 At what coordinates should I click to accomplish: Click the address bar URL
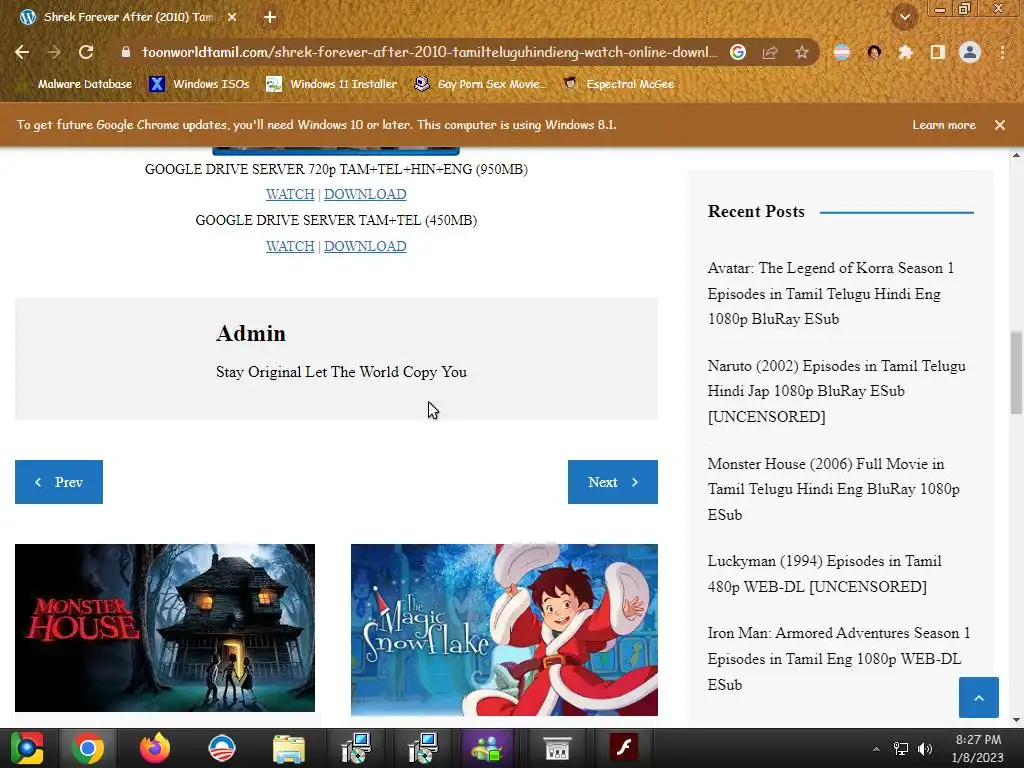pyautogui.click(x=429, y=52)
